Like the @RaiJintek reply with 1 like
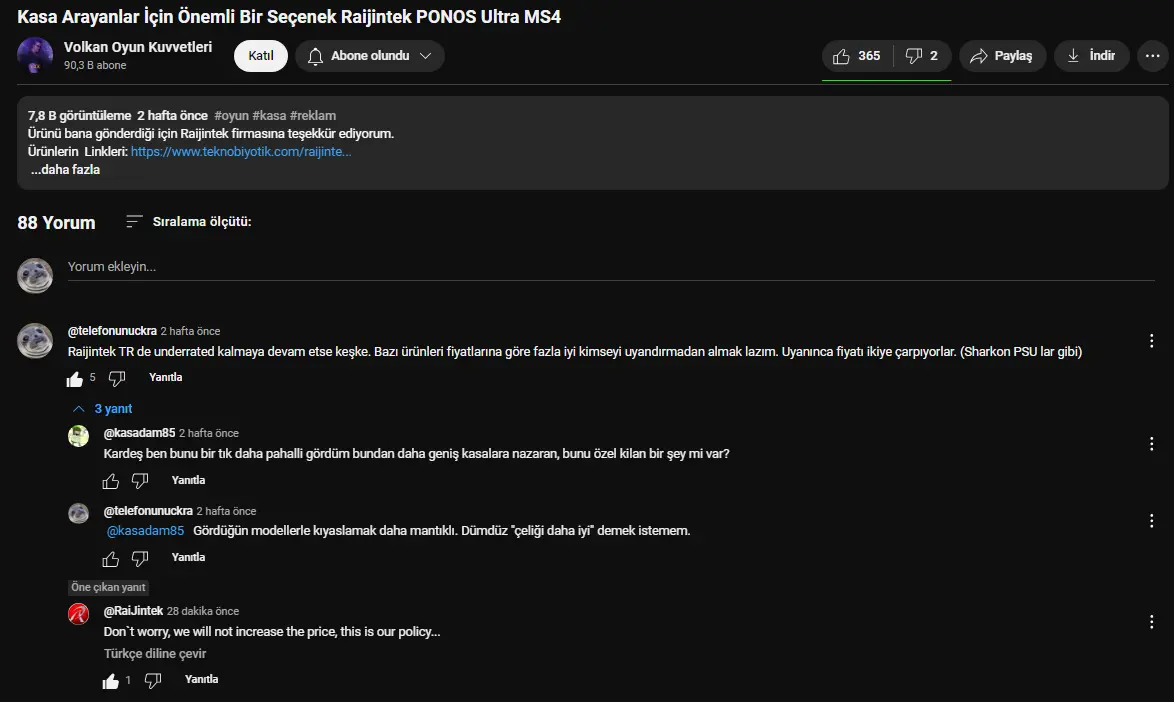 click(111, 681)
